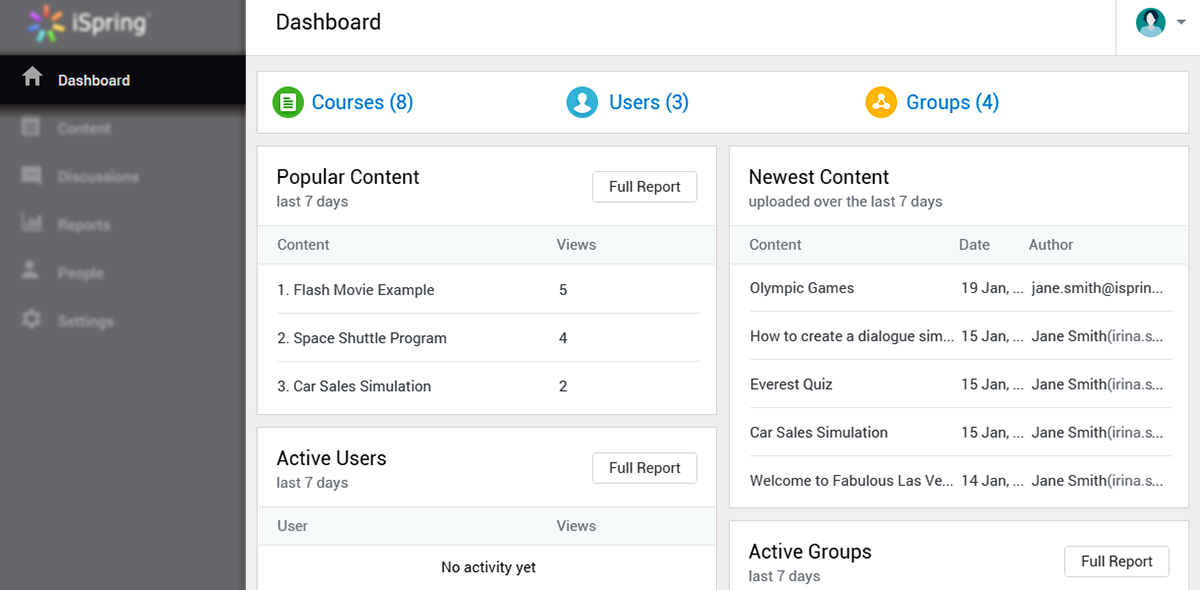Open Discussions from the sidebar icon
This screenshot has height=590, width=1200.
coord(33,176)
